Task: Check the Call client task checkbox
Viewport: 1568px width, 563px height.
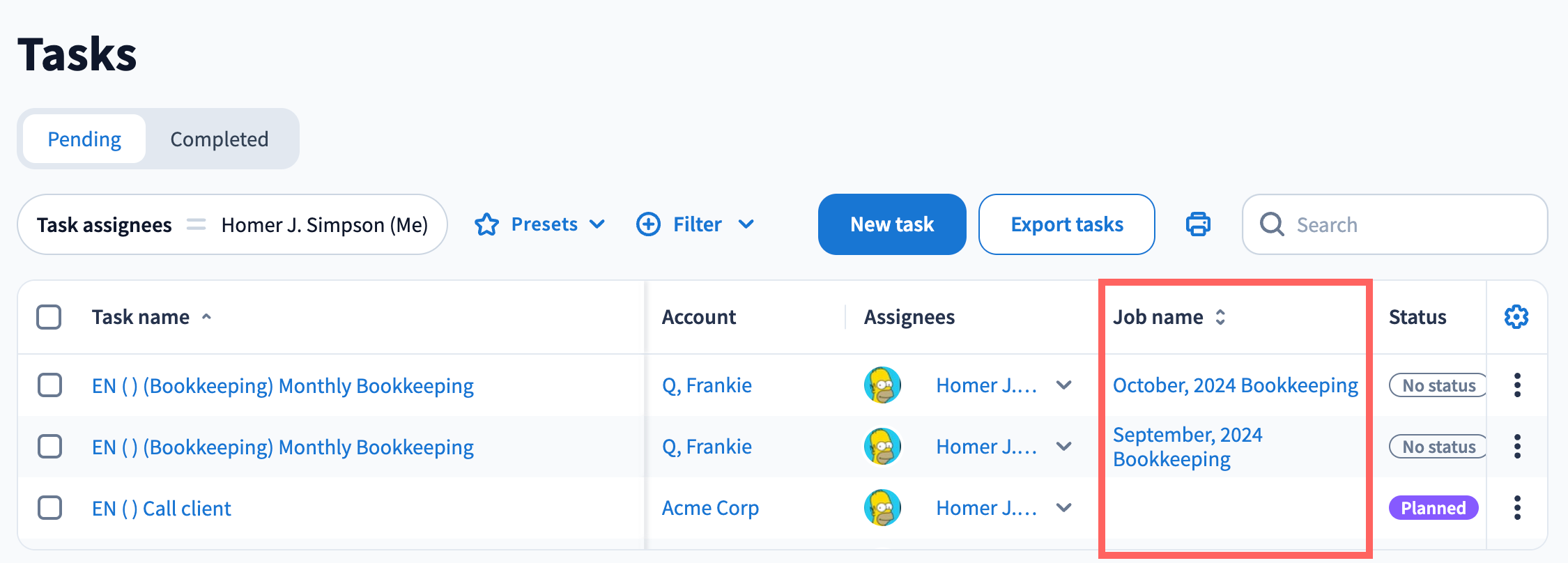Action: 49,508
